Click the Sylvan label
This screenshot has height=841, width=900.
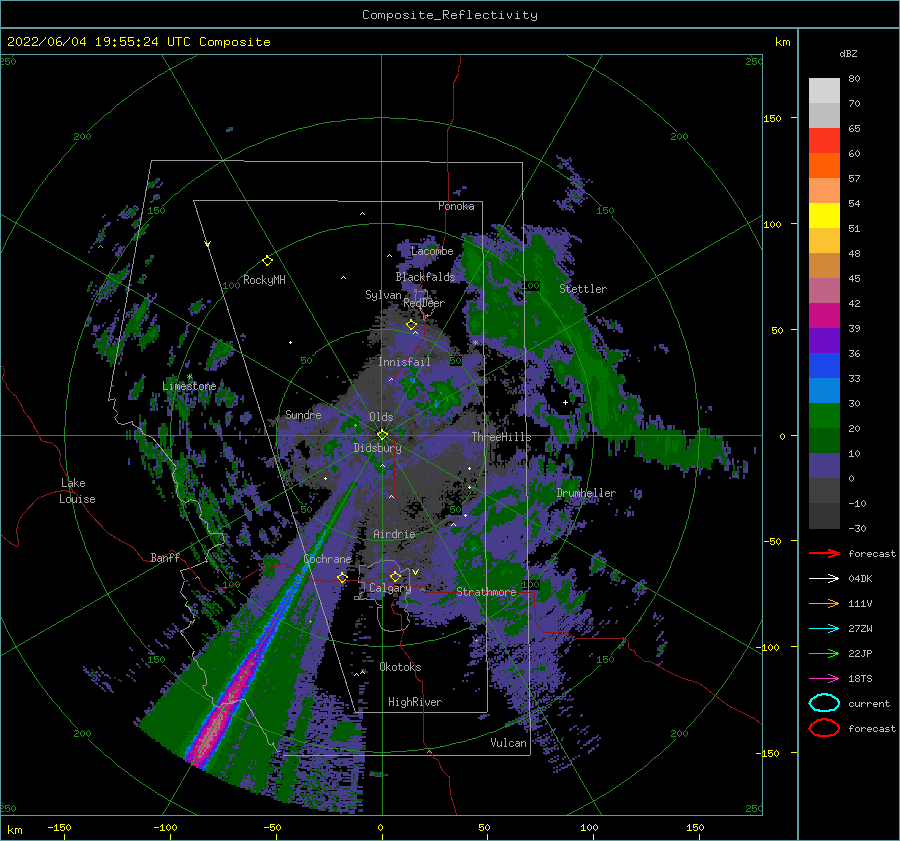pos(383,295)
